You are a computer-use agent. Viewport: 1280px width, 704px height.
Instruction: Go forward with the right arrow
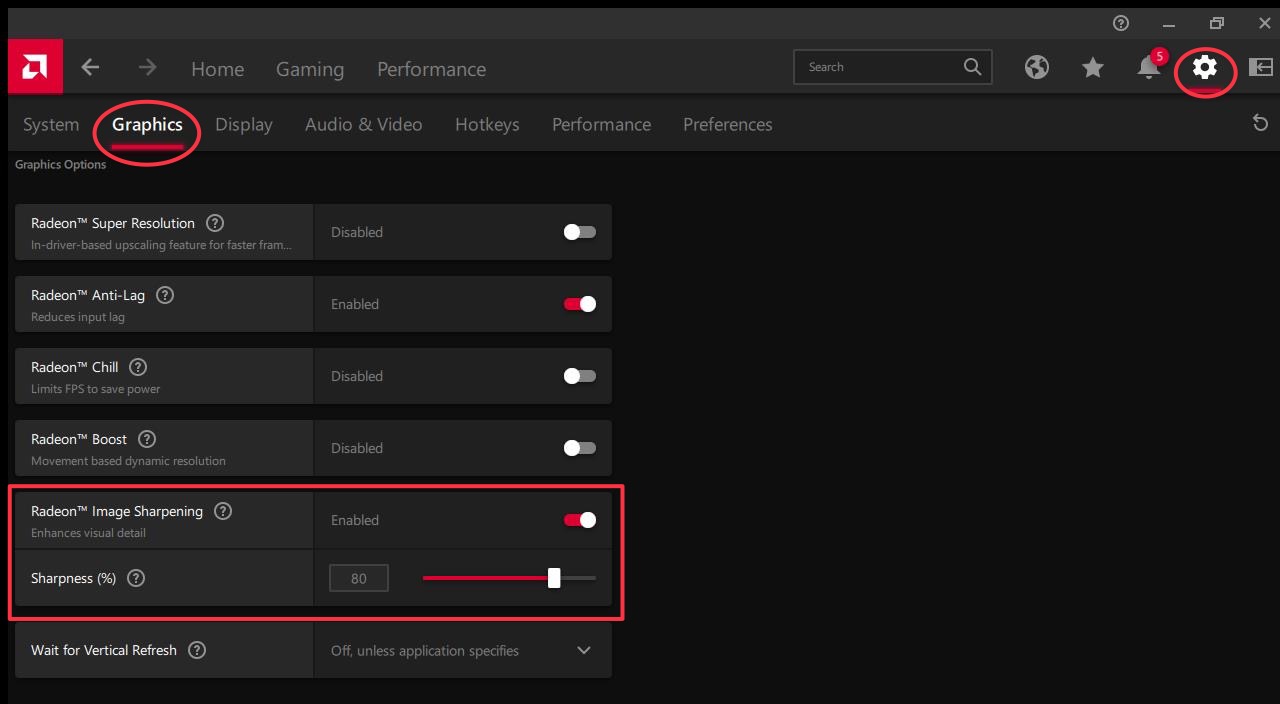click(147, 67)
